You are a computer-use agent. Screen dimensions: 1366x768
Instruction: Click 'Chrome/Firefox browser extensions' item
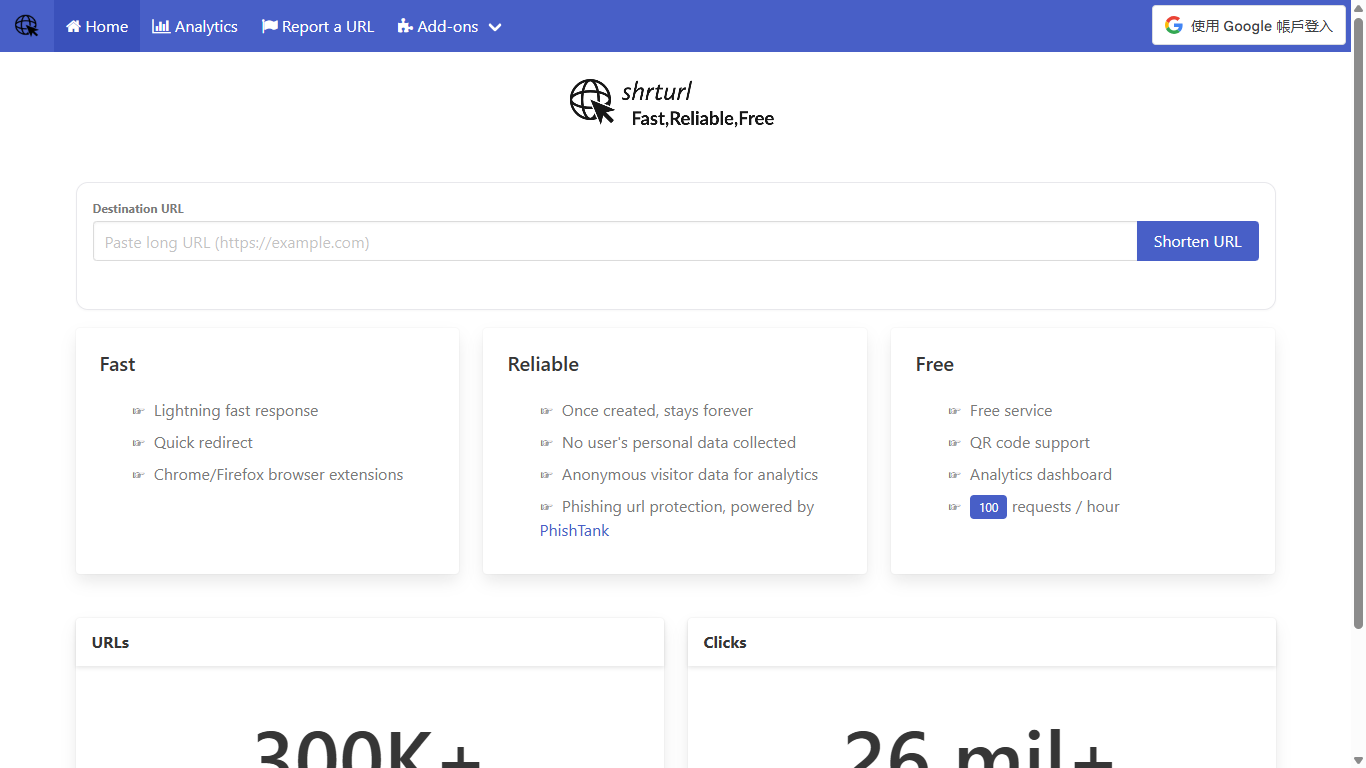click(278, 475)
